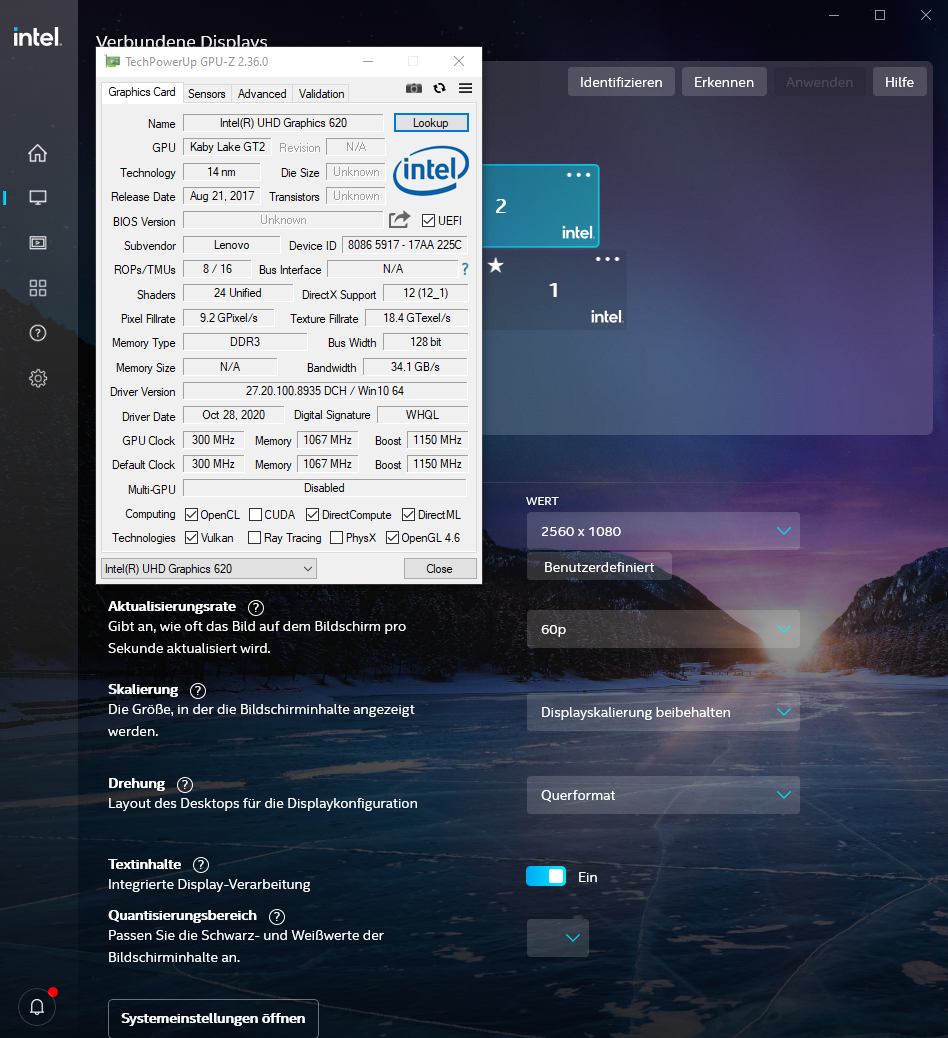
Task: Click the Oct 28, 2020 driver date value
Action: tap(234, 414)
